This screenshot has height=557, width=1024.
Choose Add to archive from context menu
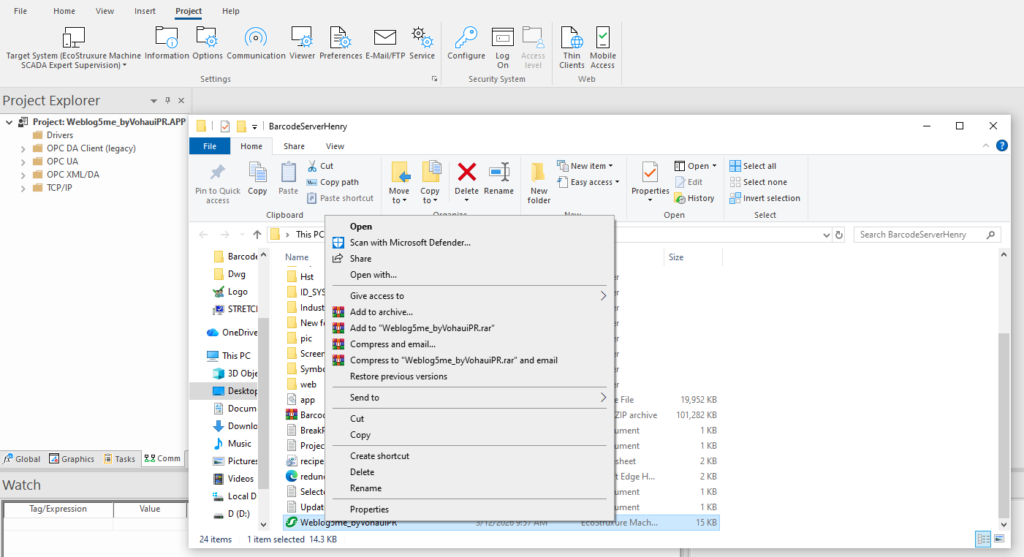pyautogui.click(x=380, y=312)
